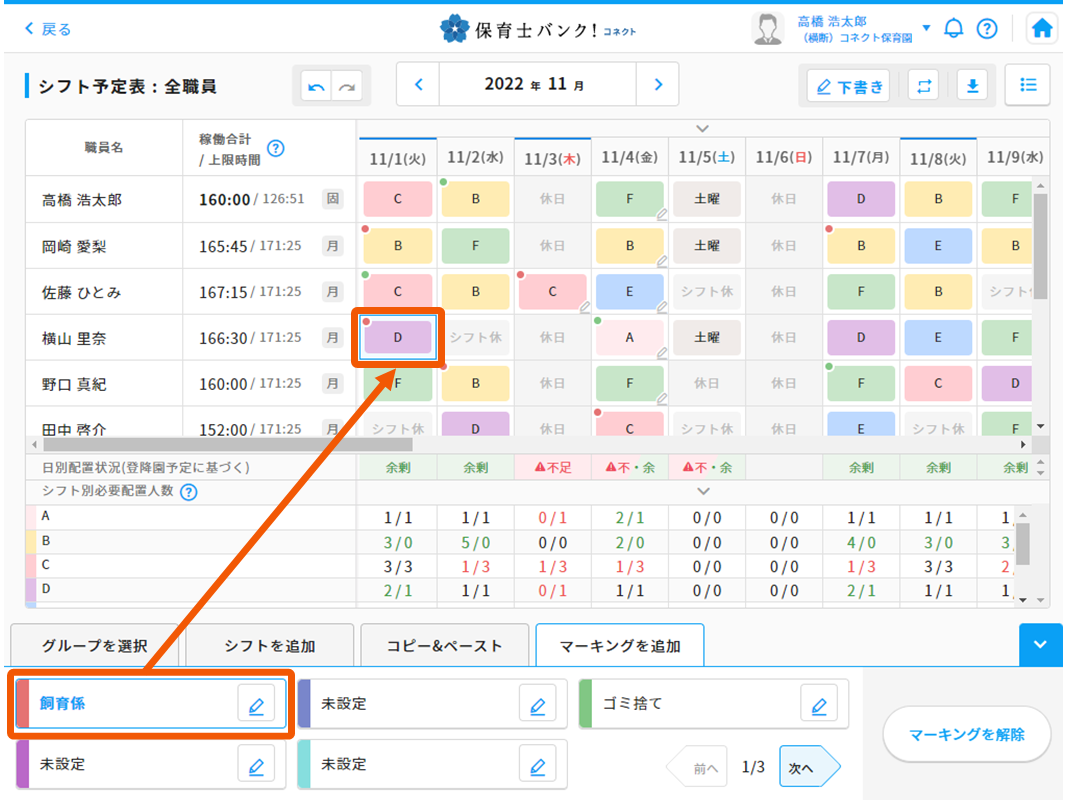Switch to コピー&ペースト tab
The height and width of the screenshot is (800, 1067).
(x=444, y=646)
